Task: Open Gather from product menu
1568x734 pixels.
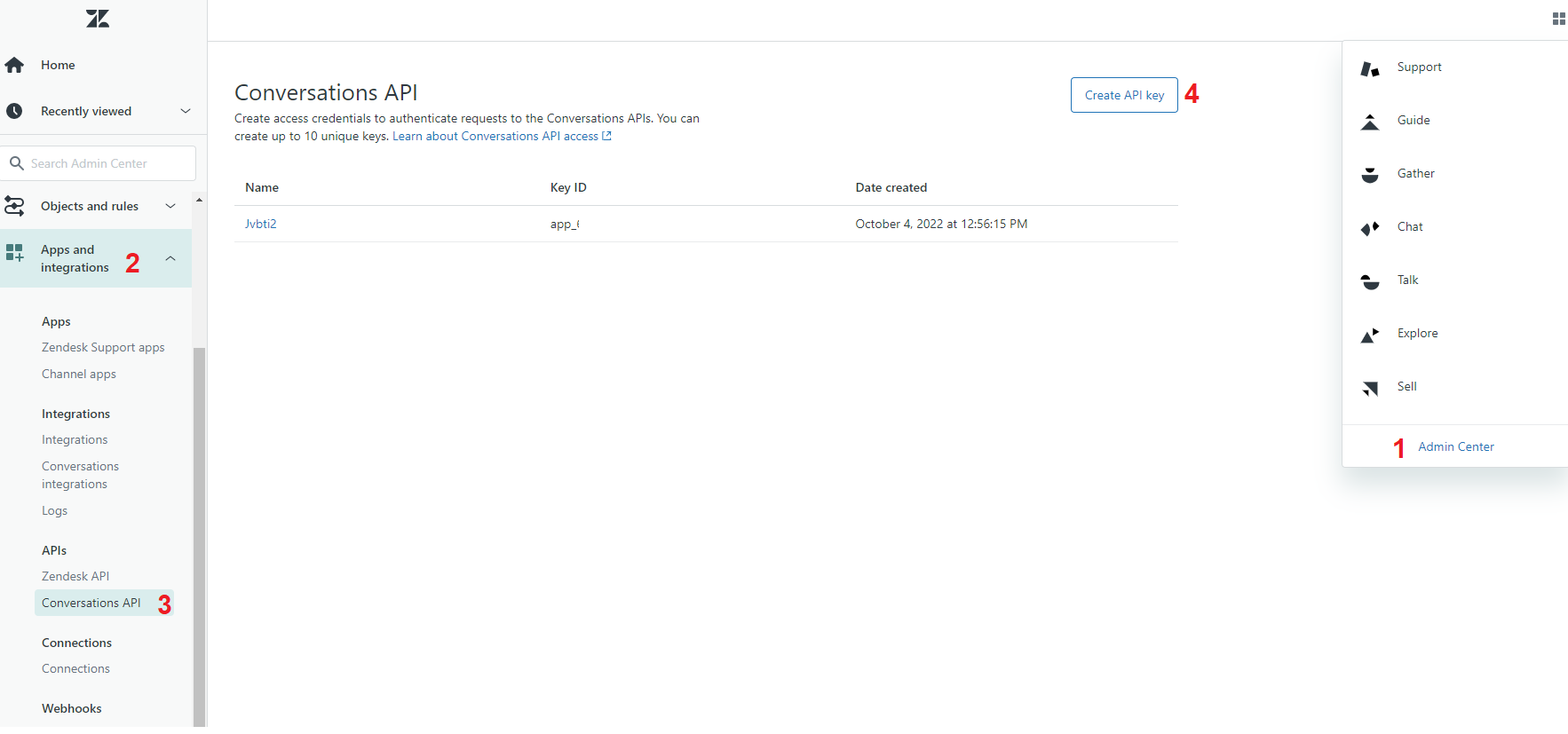Action: (1415, 173)
